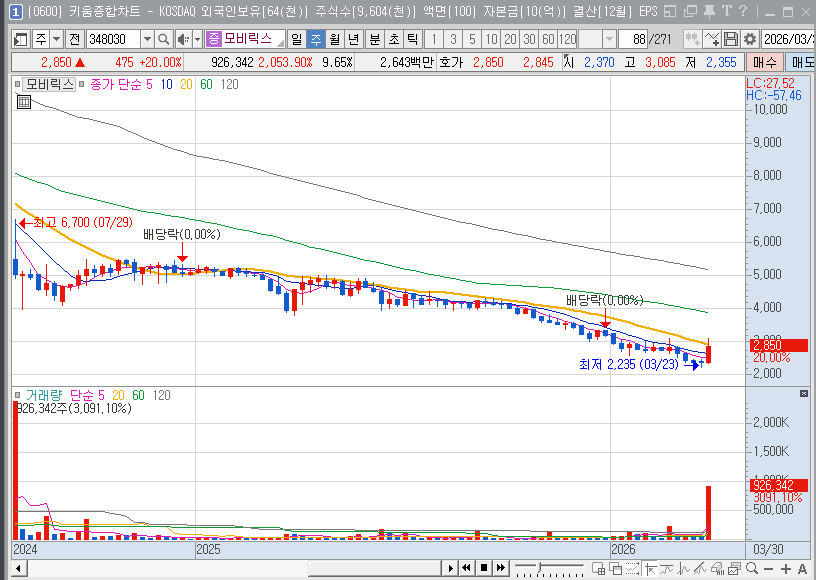The image size is (816, 580).
Task: Click the 60 moving average legend value
Action: pyautogui.click(x=206, y=84)
